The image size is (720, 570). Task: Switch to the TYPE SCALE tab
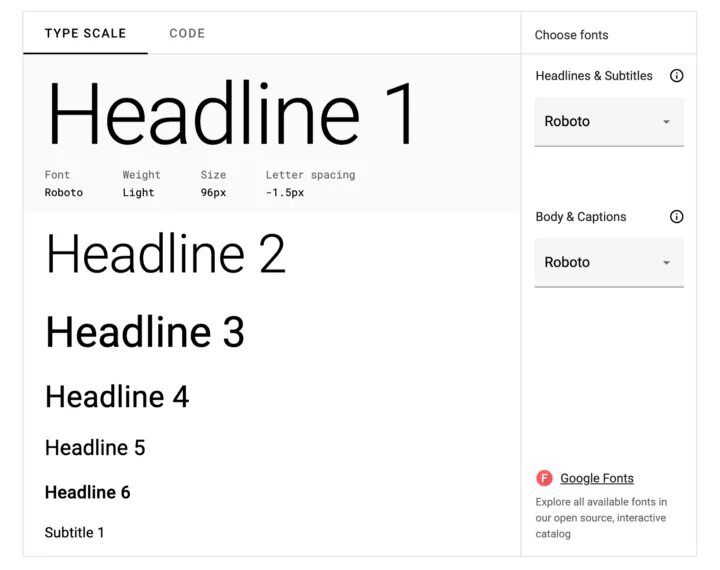click(x=85, y=34)
